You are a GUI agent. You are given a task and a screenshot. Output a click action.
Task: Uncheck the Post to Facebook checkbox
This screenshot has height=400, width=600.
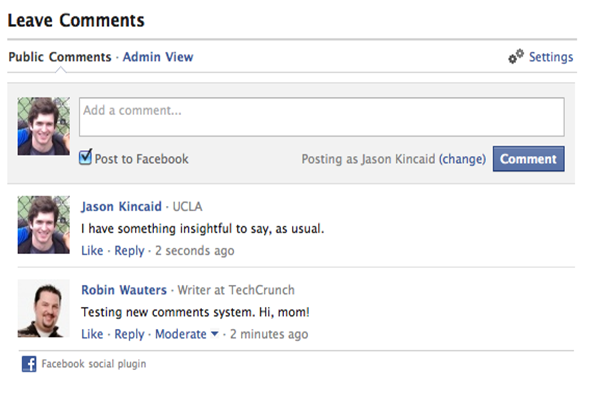[85, 157]
